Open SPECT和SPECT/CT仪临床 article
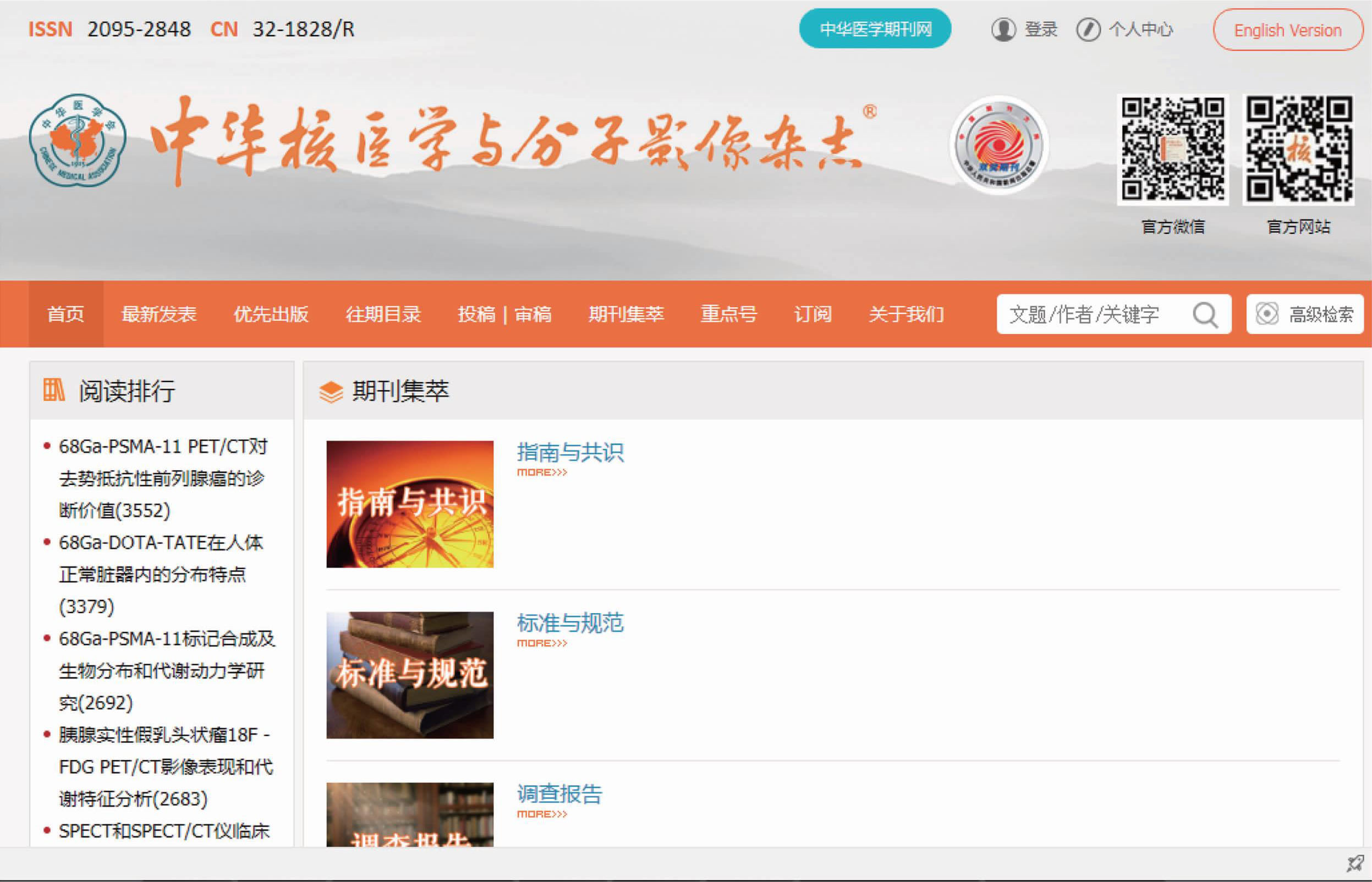1372x882 pixels. point(164,831)
